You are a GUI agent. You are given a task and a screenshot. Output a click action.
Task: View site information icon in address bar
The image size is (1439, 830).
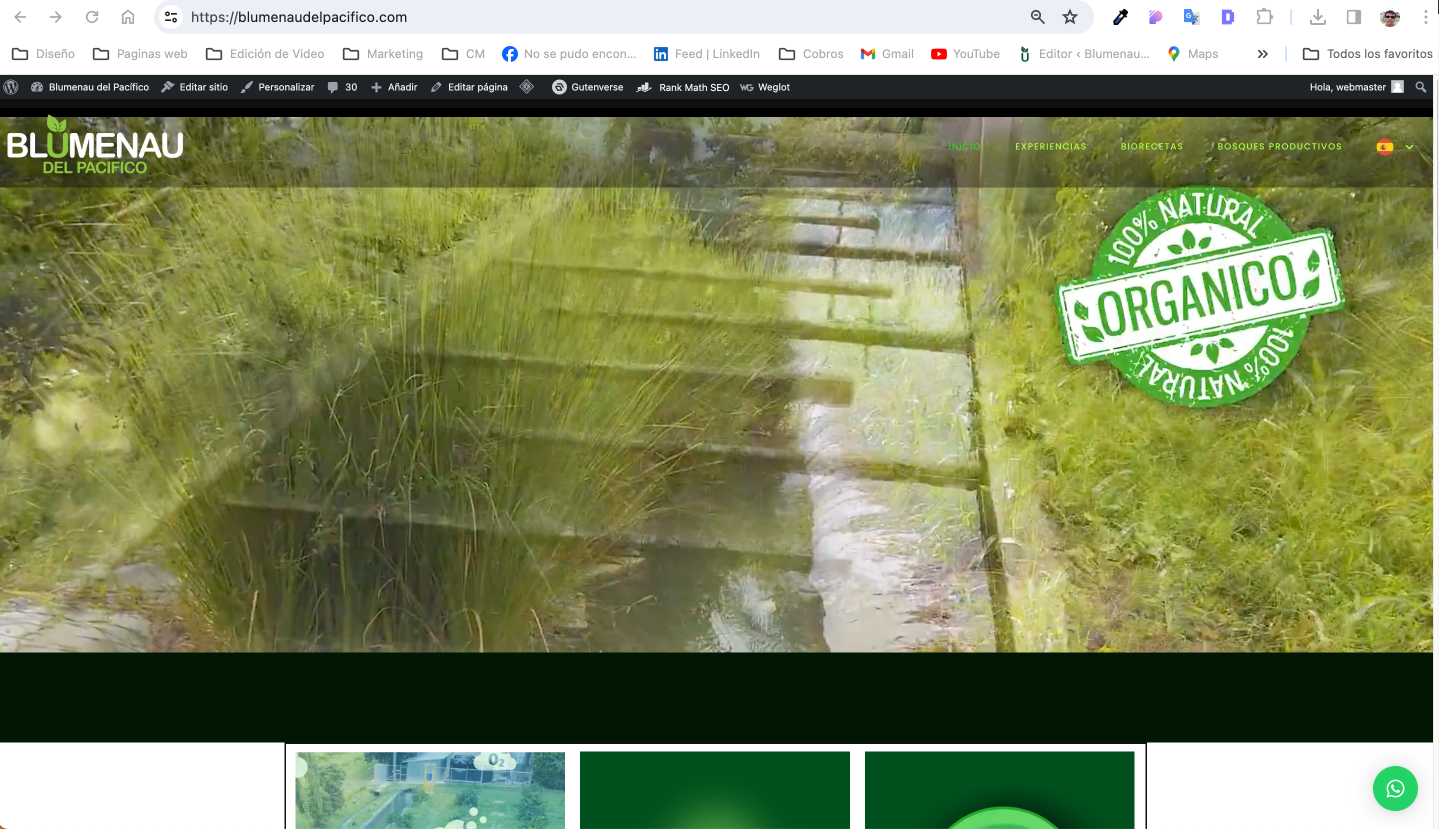click(171, 17)
